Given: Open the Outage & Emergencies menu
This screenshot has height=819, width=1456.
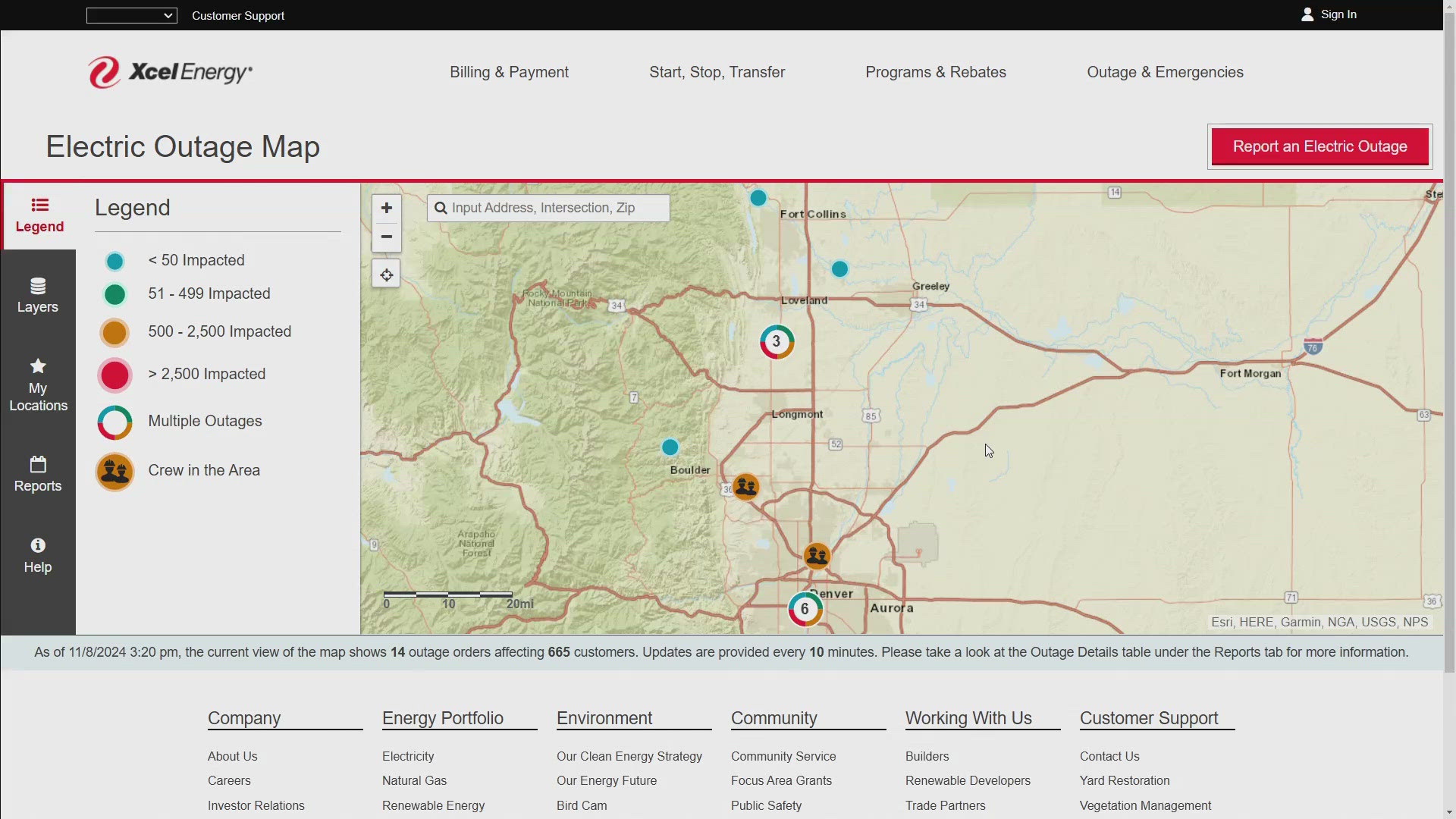Looking at the screenshot, I should point(1165,72).
